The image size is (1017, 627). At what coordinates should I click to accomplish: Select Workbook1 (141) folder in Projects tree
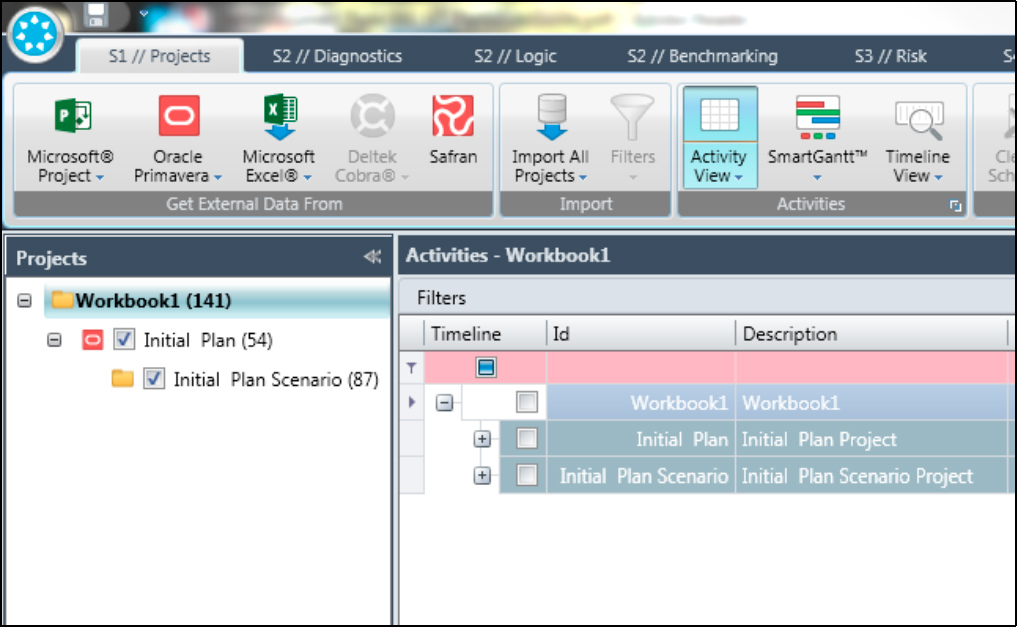217,301
